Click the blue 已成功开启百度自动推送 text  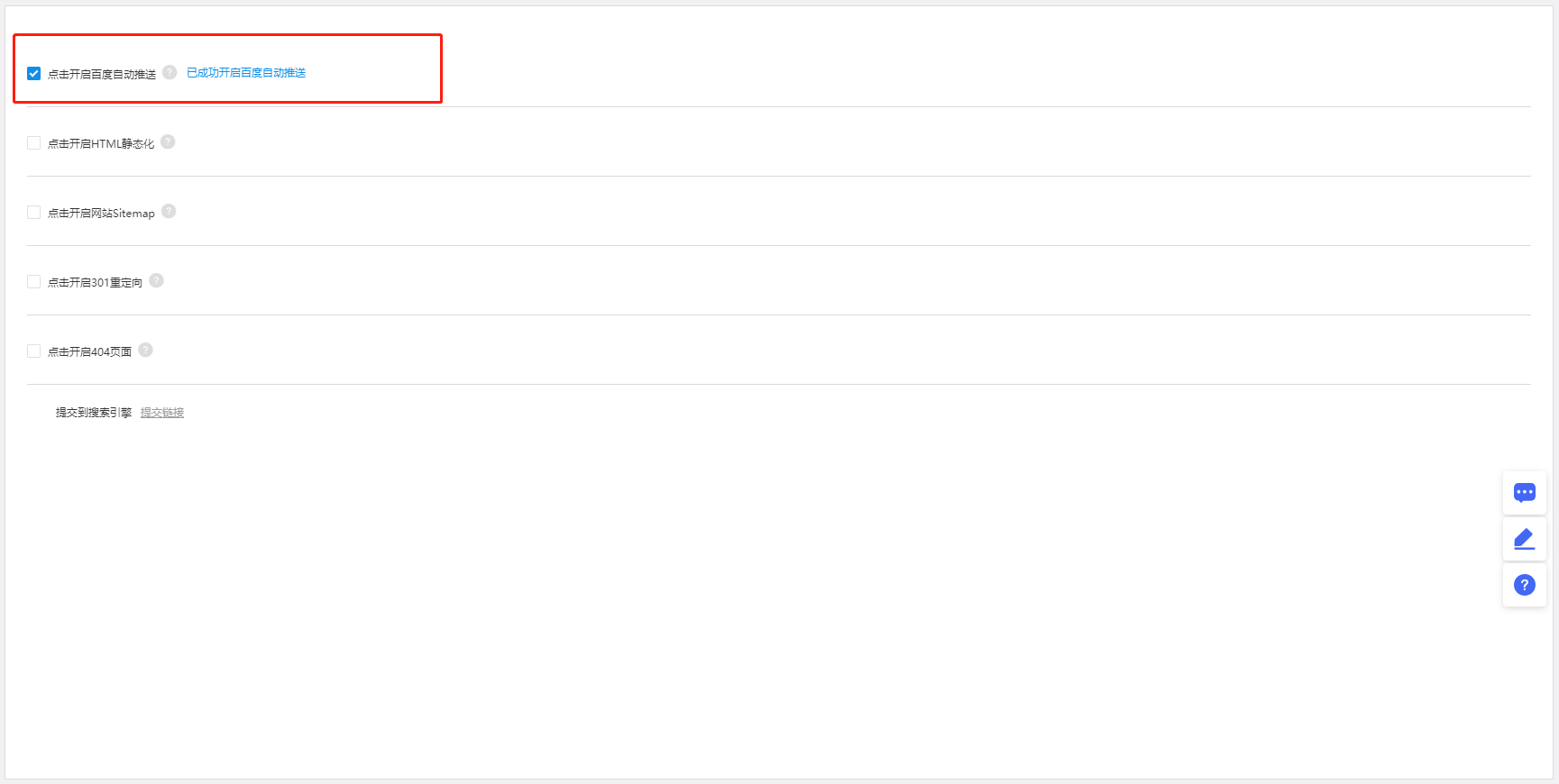point(246,73)
